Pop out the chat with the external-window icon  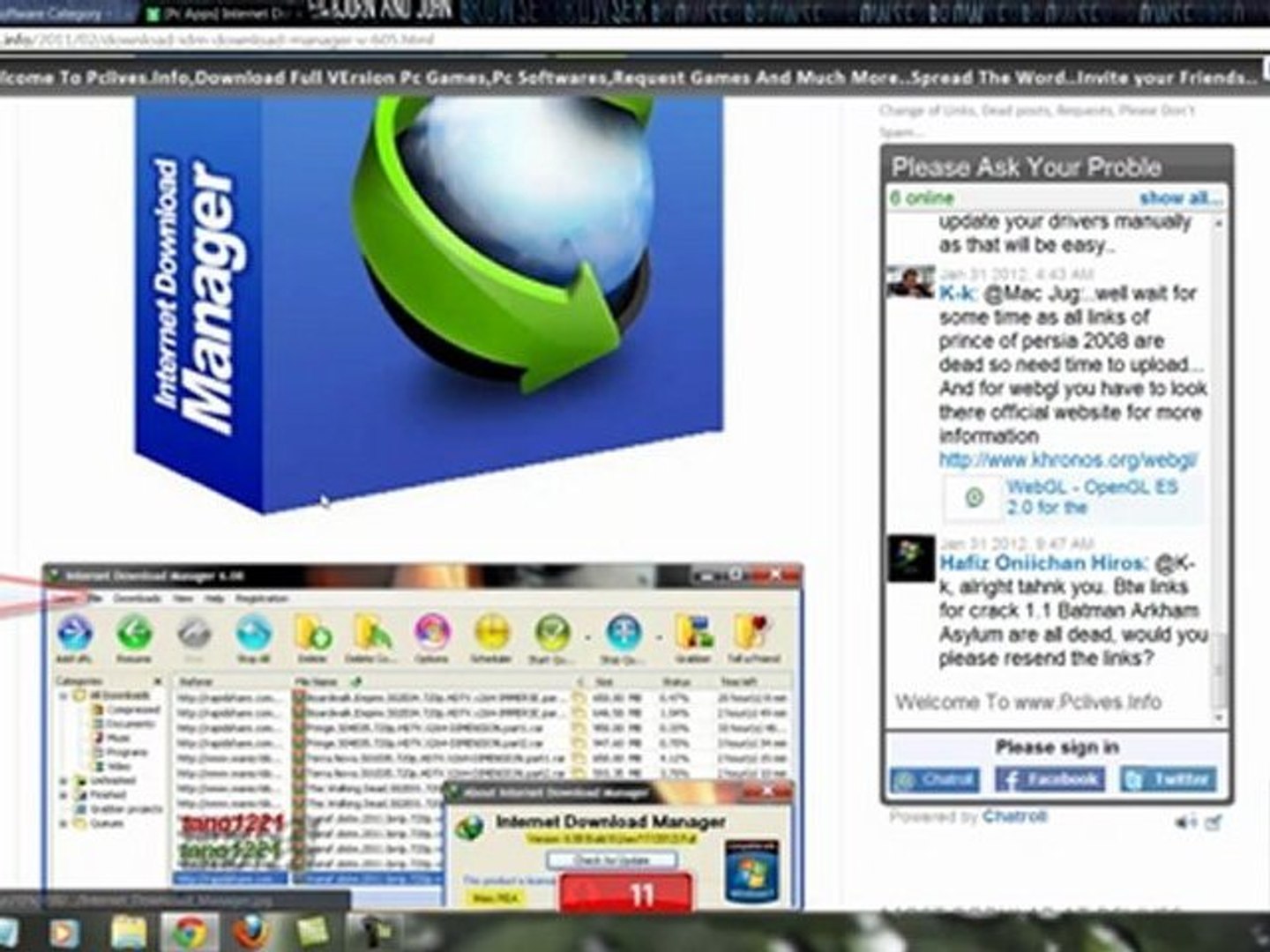1214,822
